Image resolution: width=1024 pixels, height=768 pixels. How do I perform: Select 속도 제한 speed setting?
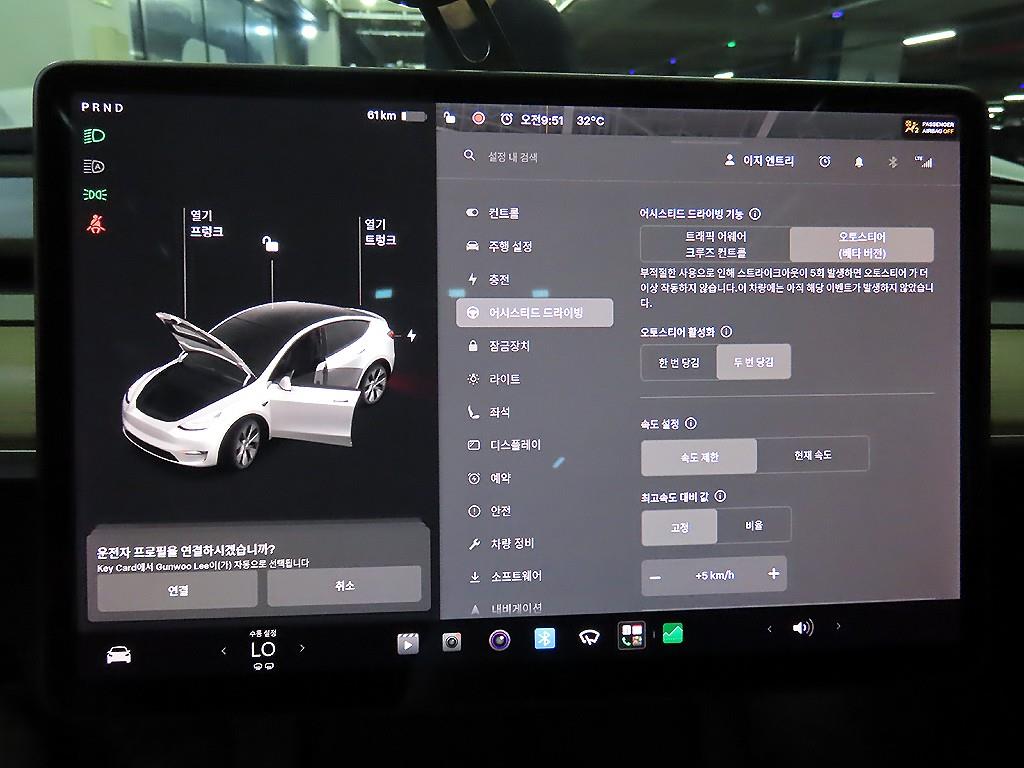699,456
